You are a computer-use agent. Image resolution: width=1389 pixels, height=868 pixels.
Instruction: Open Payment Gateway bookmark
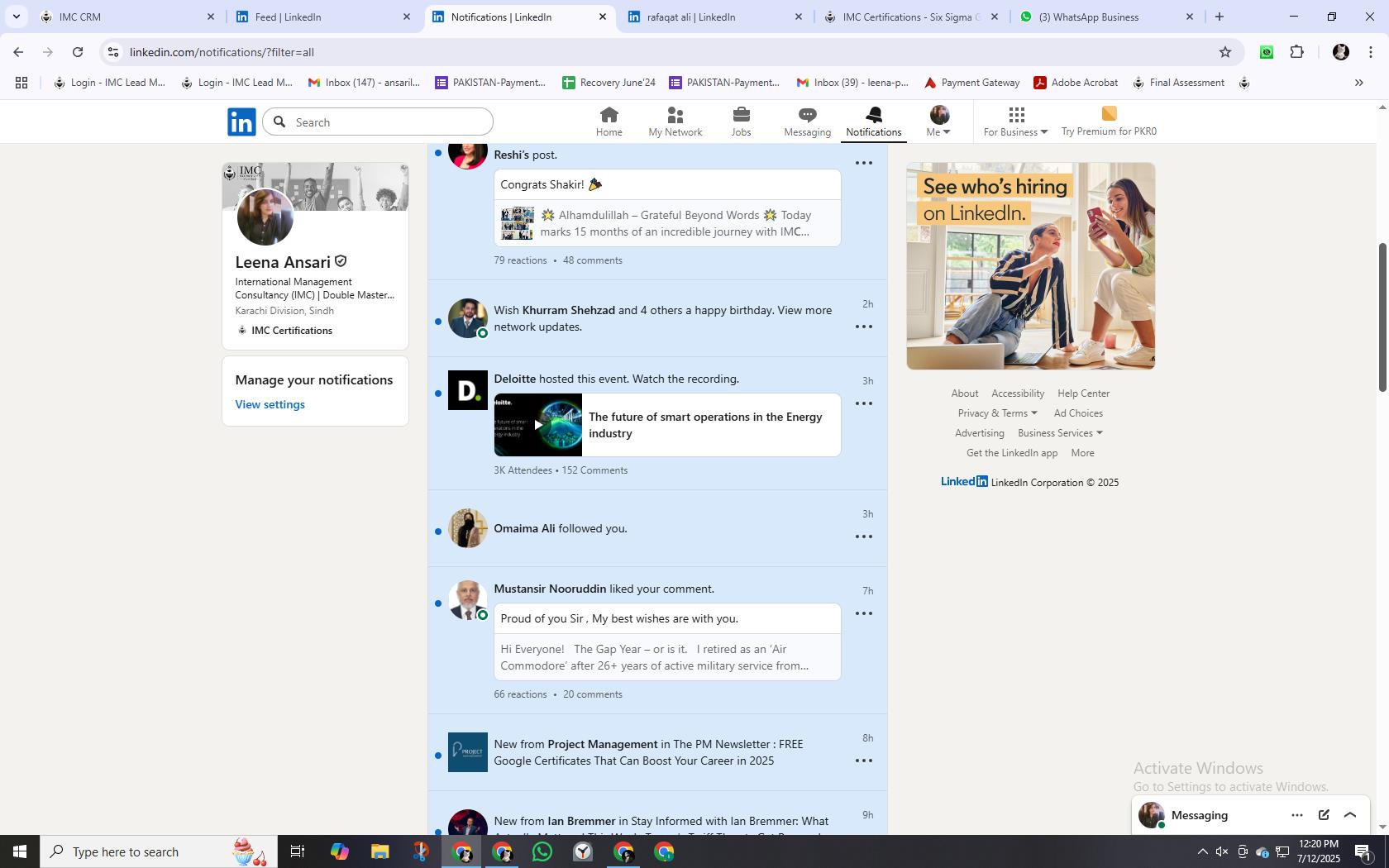[x=971, y=83]
